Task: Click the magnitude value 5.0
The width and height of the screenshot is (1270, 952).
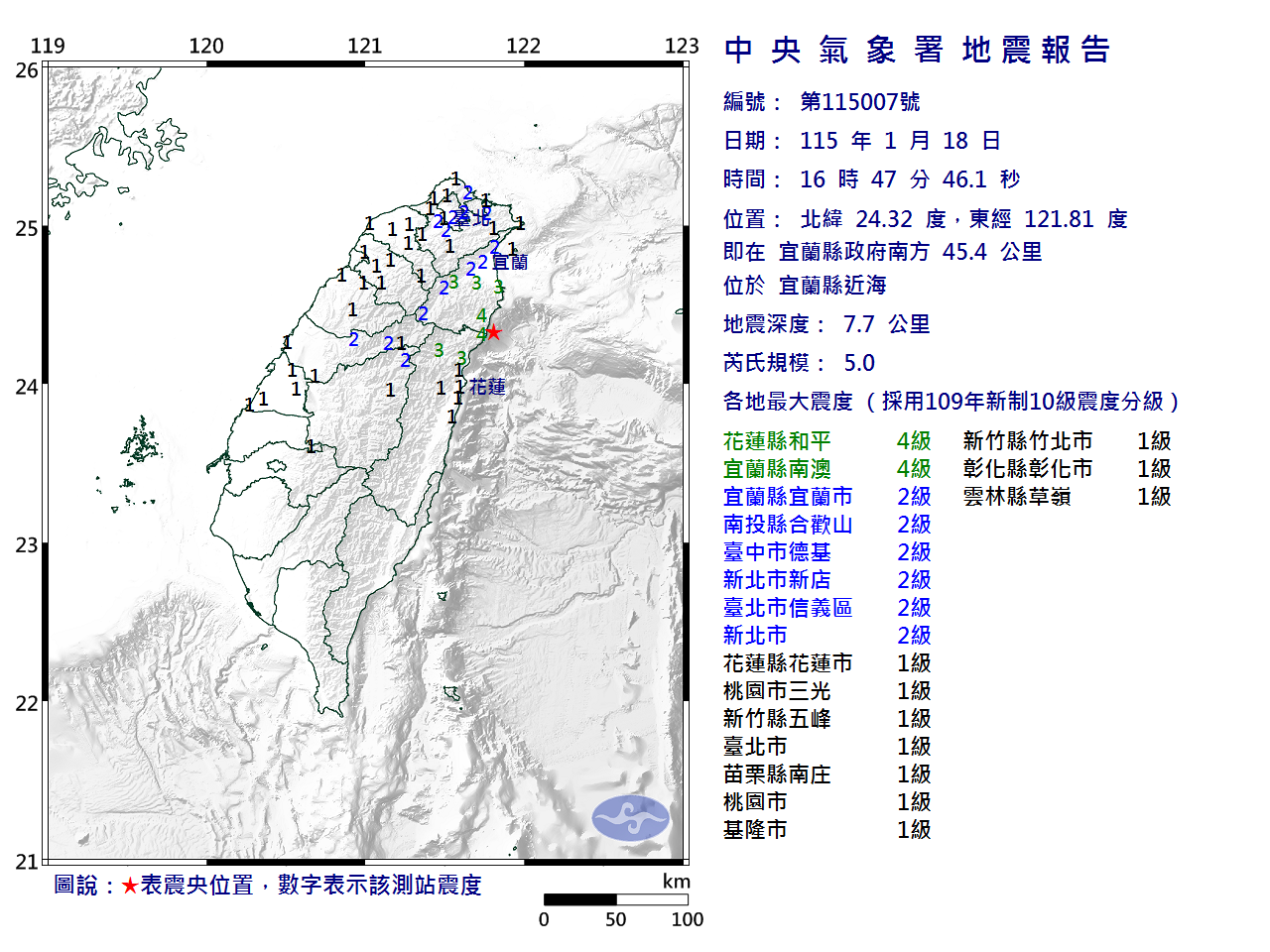Action: pyautogui.click(x=859, y=363)
